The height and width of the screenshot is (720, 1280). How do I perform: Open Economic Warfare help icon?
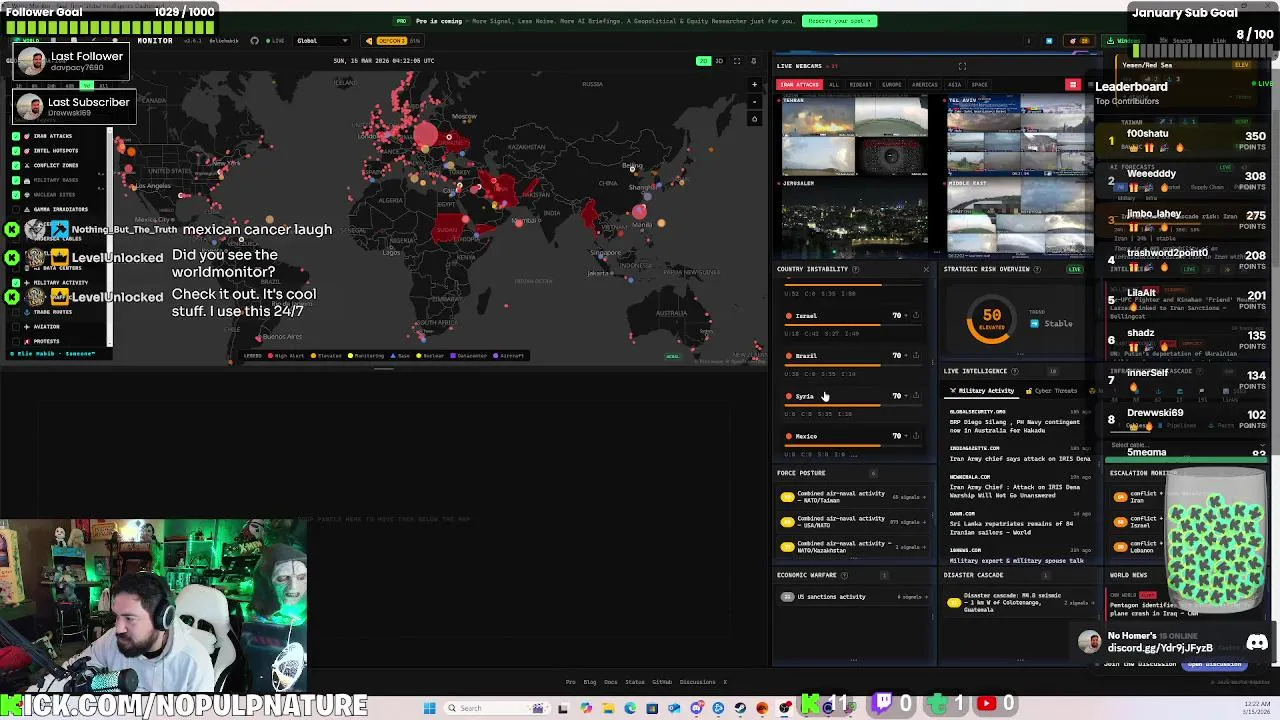click(x=844, y=575)
